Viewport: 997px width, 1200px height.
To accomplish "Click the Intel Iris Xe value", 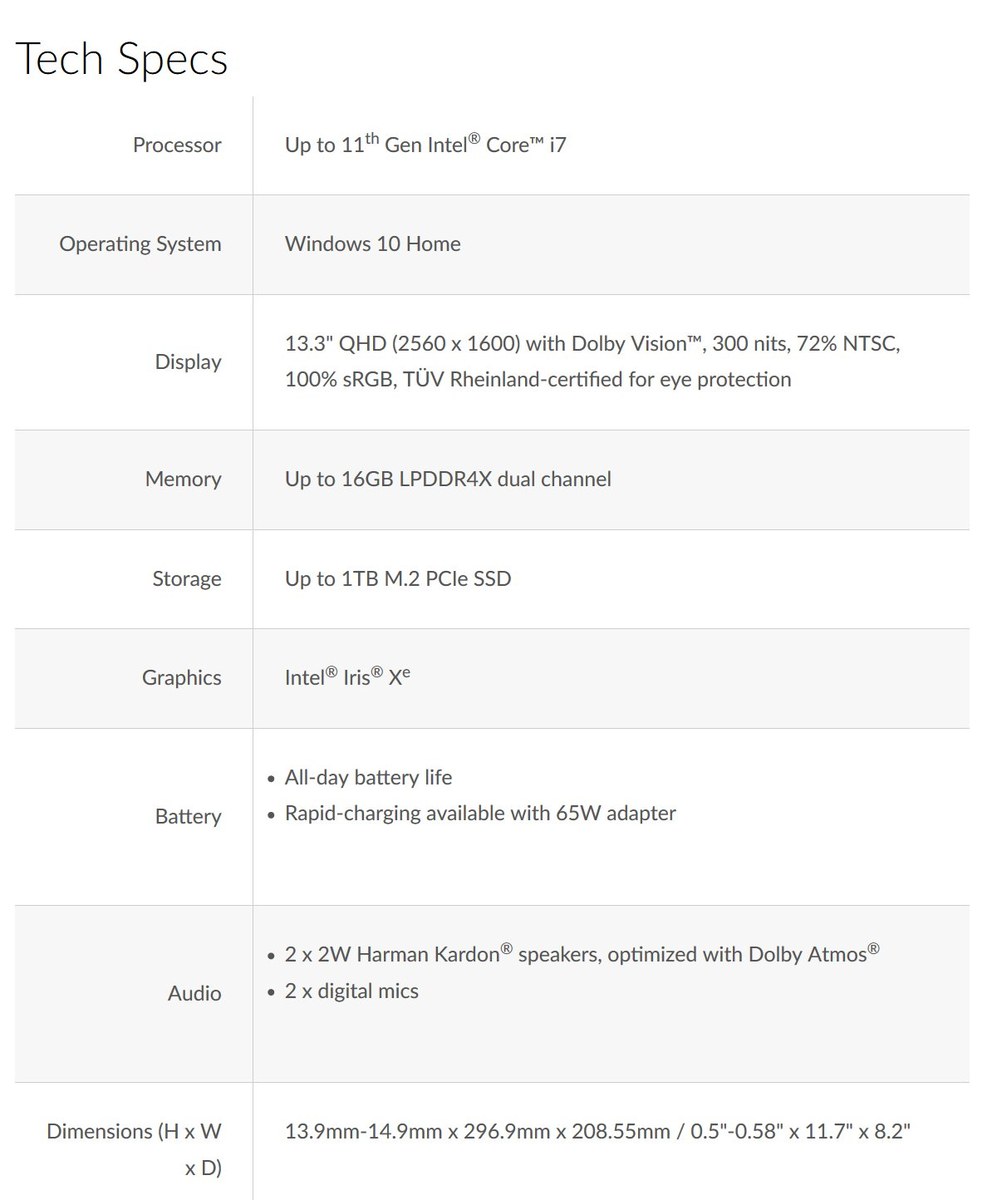I will point(347,677).
